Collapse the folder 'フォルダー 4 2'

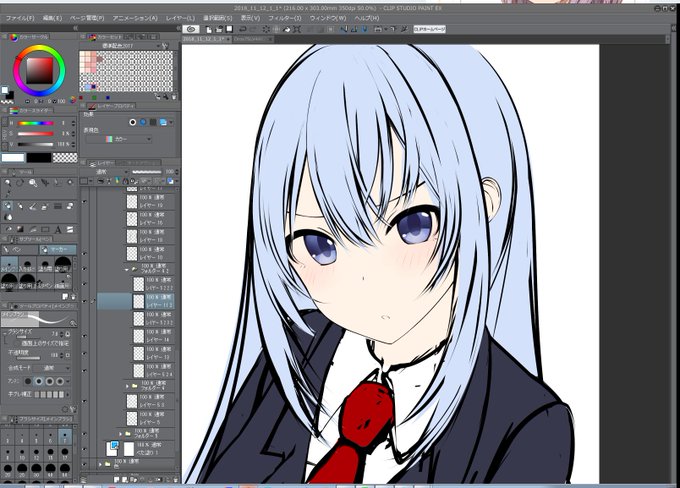(127, 269)
